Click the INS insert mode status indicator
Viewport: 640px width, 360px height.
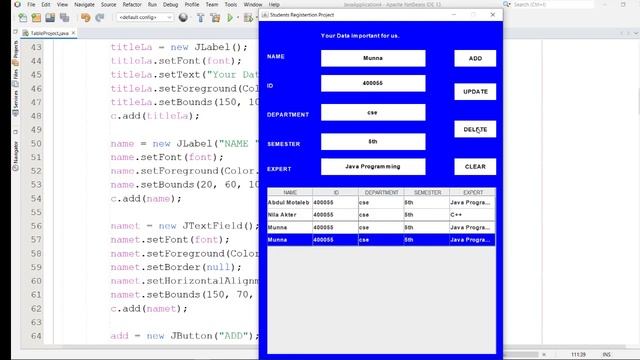pos(607,355)
